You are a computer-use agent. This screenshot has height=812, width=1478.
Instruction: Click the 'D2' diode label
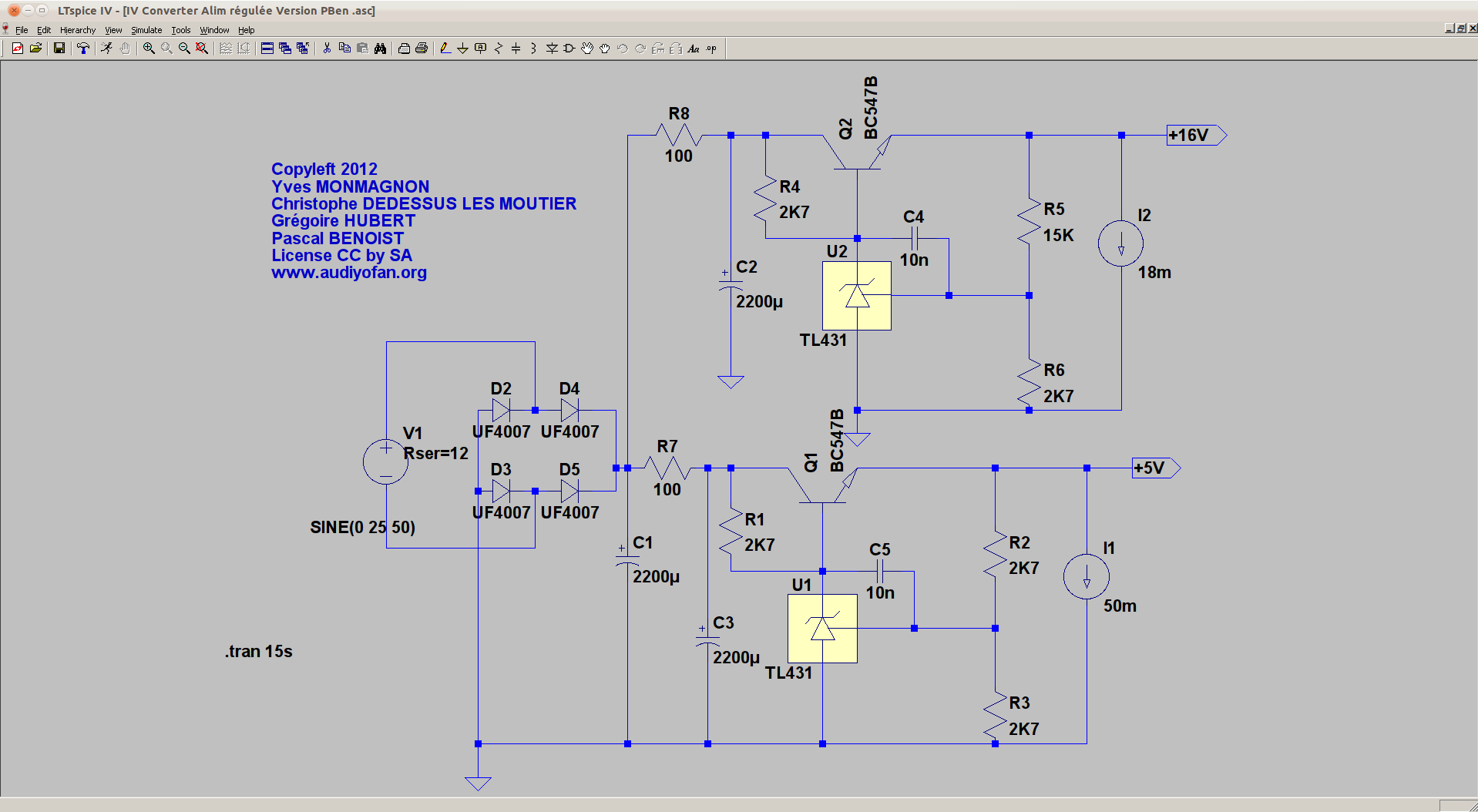pyautogui.click(x=501, y=389)
